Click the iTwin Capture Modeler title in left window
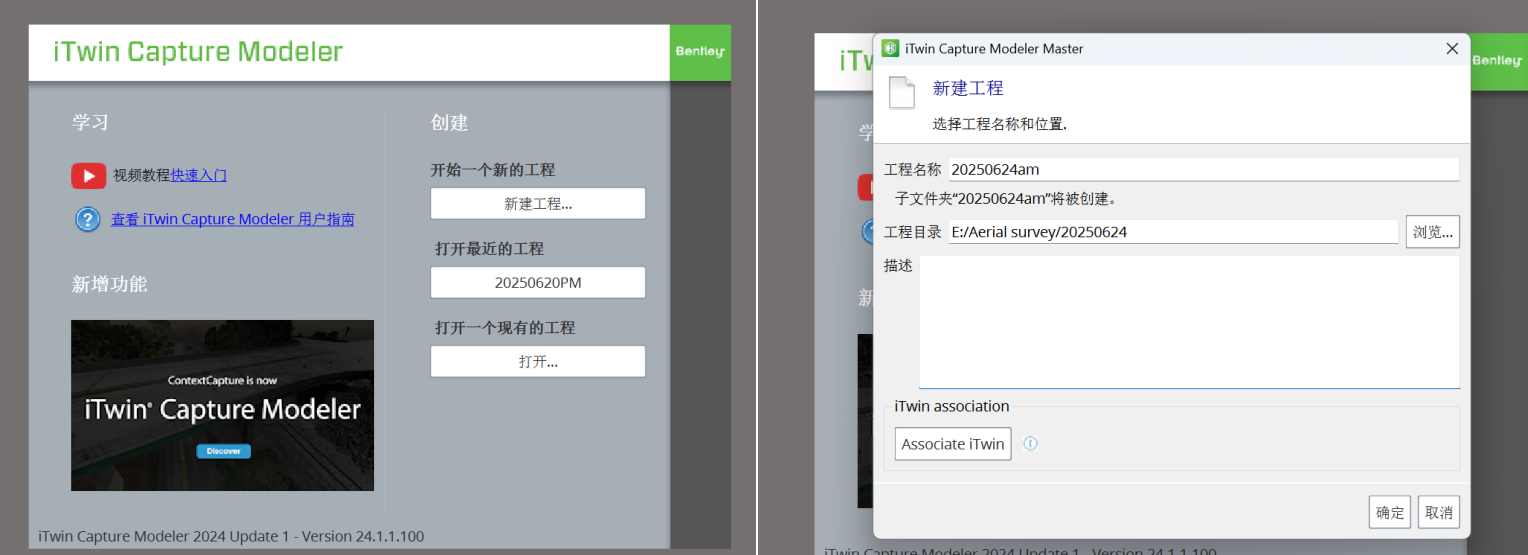This screenshot has height=555, width=1528. [x=198, y=52]
